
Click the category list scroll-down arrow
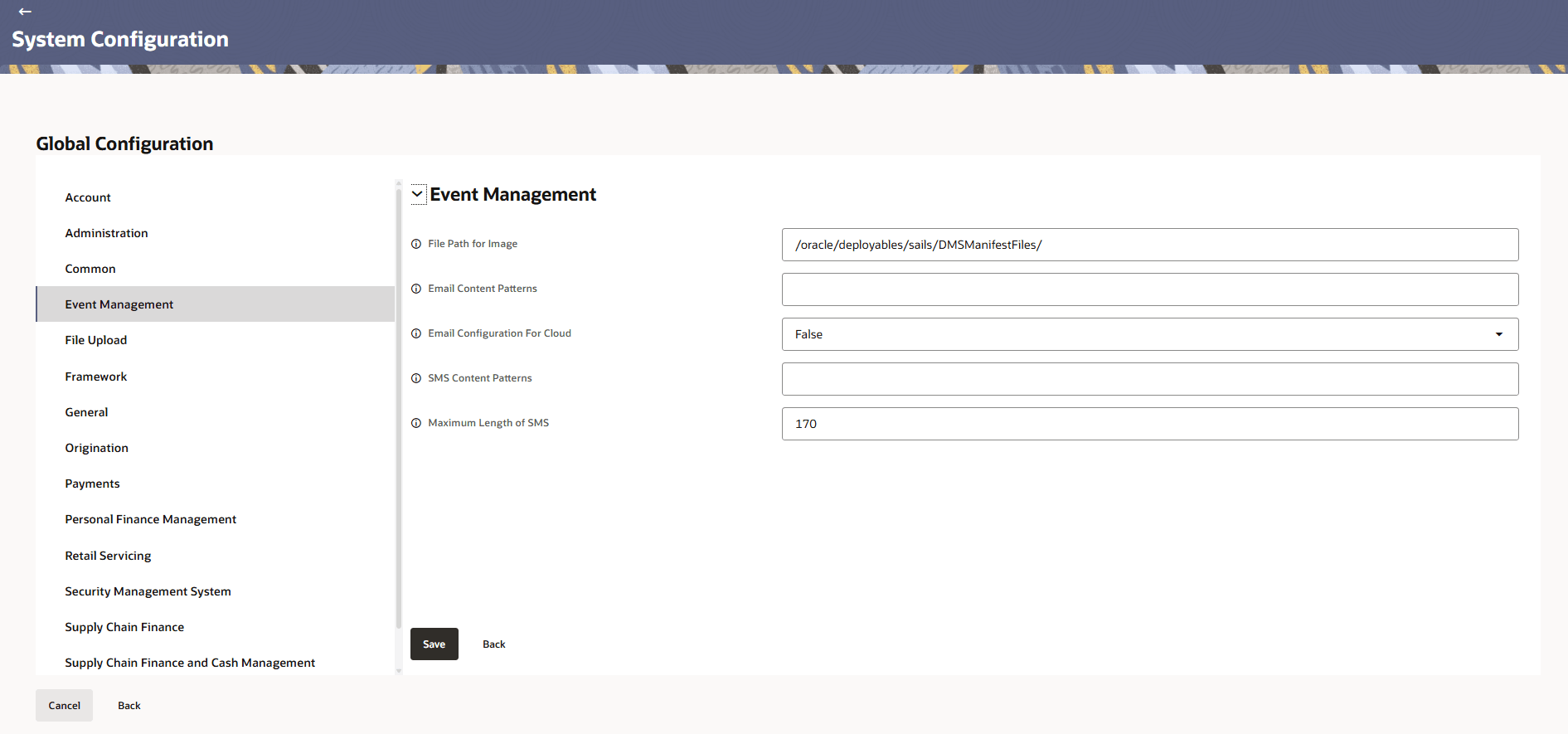click(399, 671)
